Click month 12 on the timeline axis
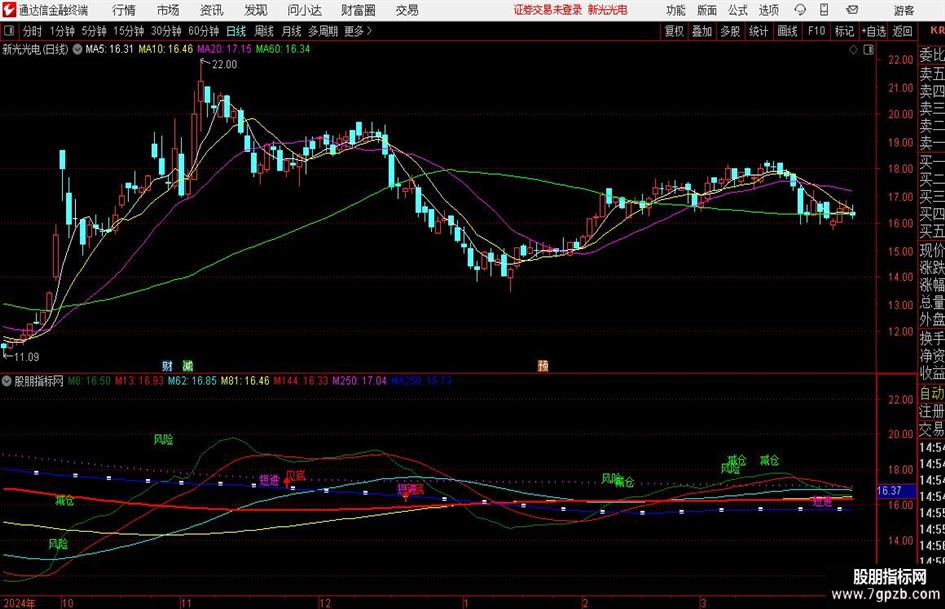The height and width of the screenshot is (609, 945). pos(325,603)
